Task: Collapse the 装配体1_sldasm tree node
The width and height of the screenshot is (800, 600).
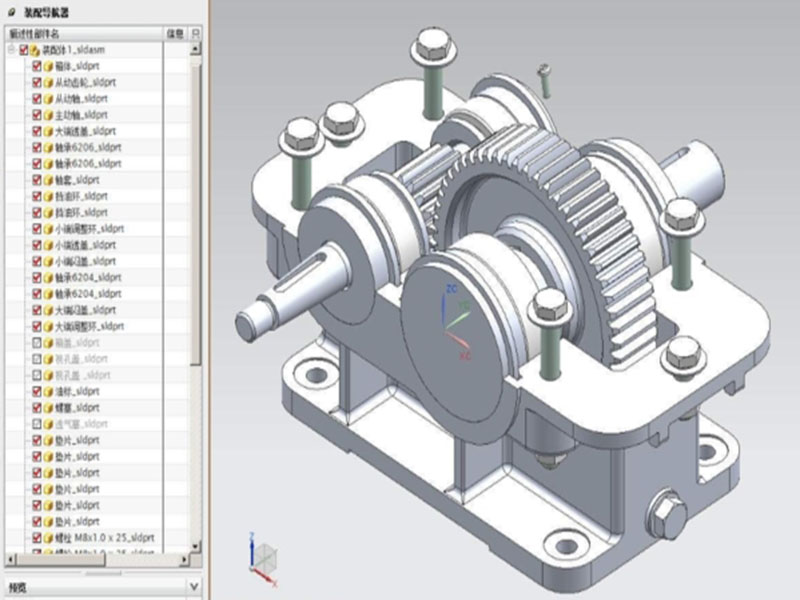Action: click(x=11, y=49)
